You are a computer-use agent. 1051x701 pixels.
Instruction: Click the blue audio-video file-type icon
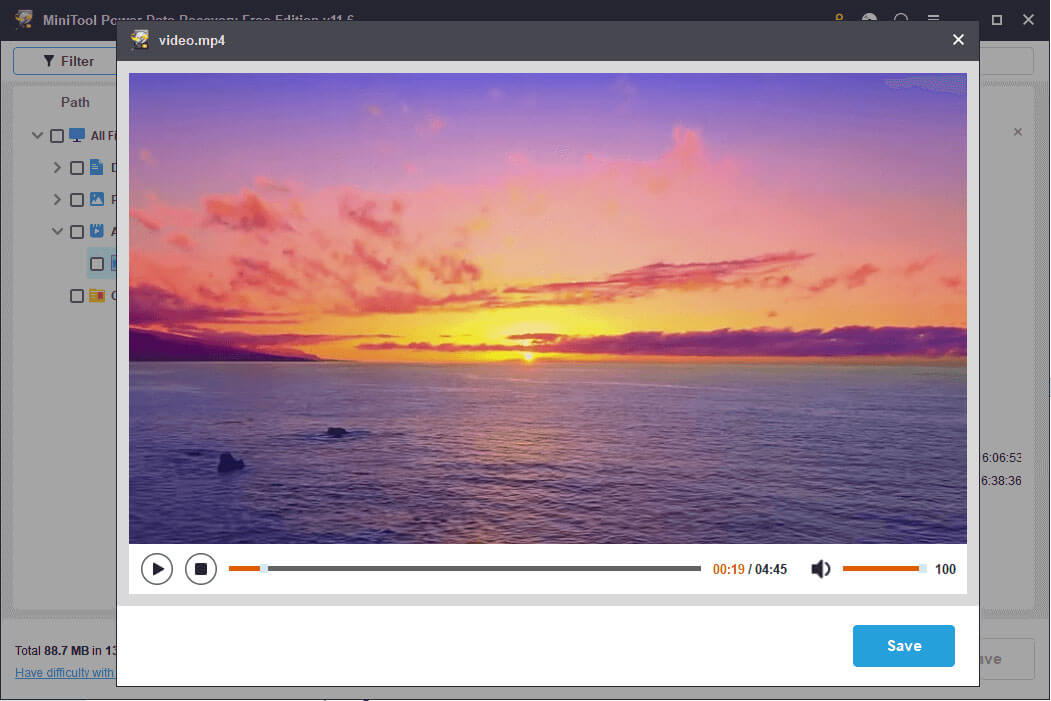(x=97, y=231)
